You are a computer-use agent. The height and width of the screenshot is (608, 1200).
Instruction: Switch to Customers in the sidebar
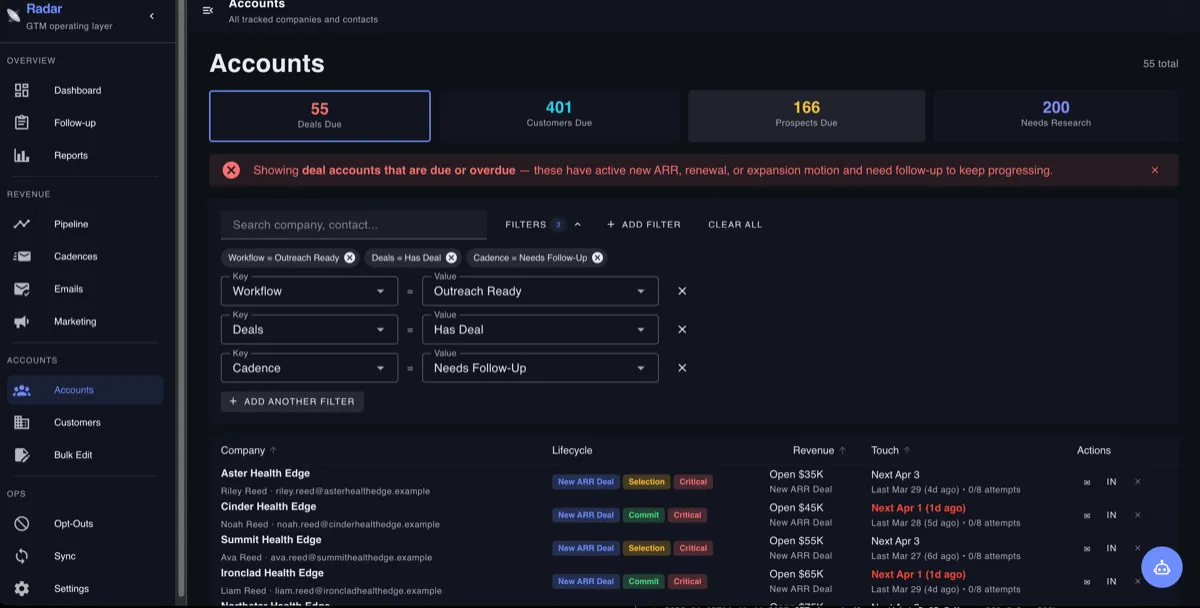click(x=22, y=422)
